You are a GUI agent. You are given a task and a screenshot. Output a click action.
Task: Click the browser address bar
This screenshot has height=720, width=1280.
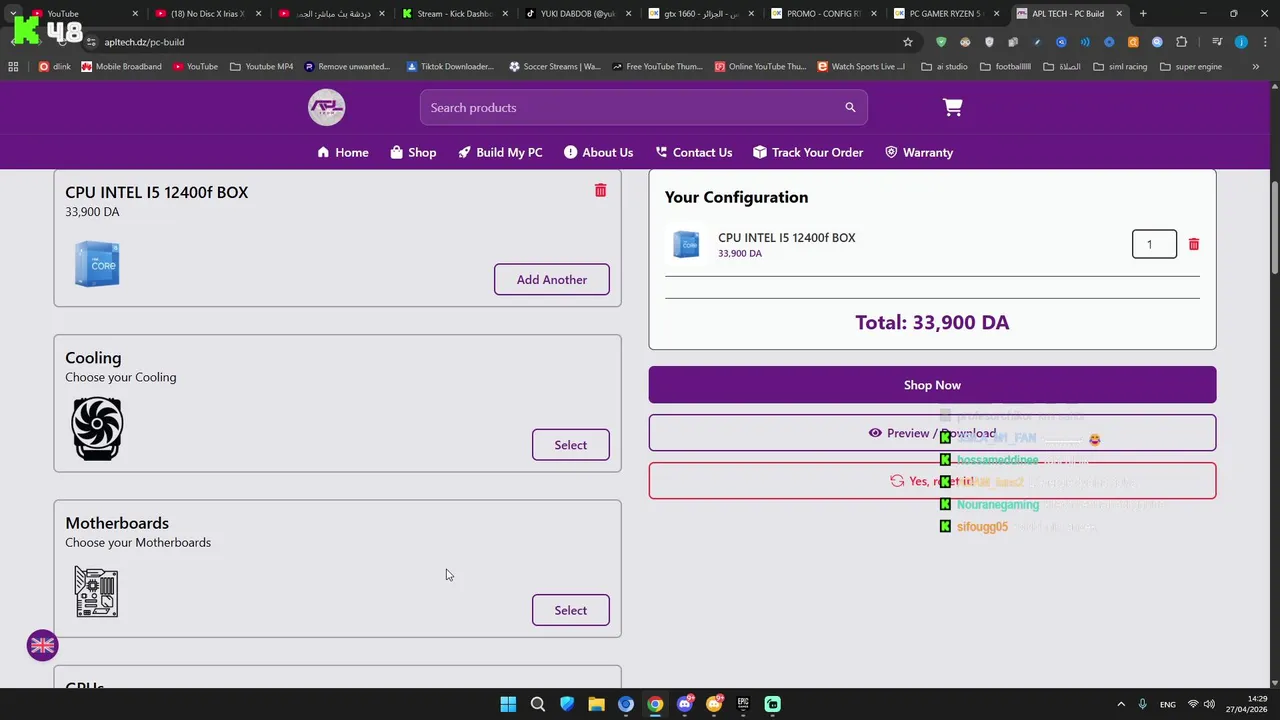[x=490, y=42]
